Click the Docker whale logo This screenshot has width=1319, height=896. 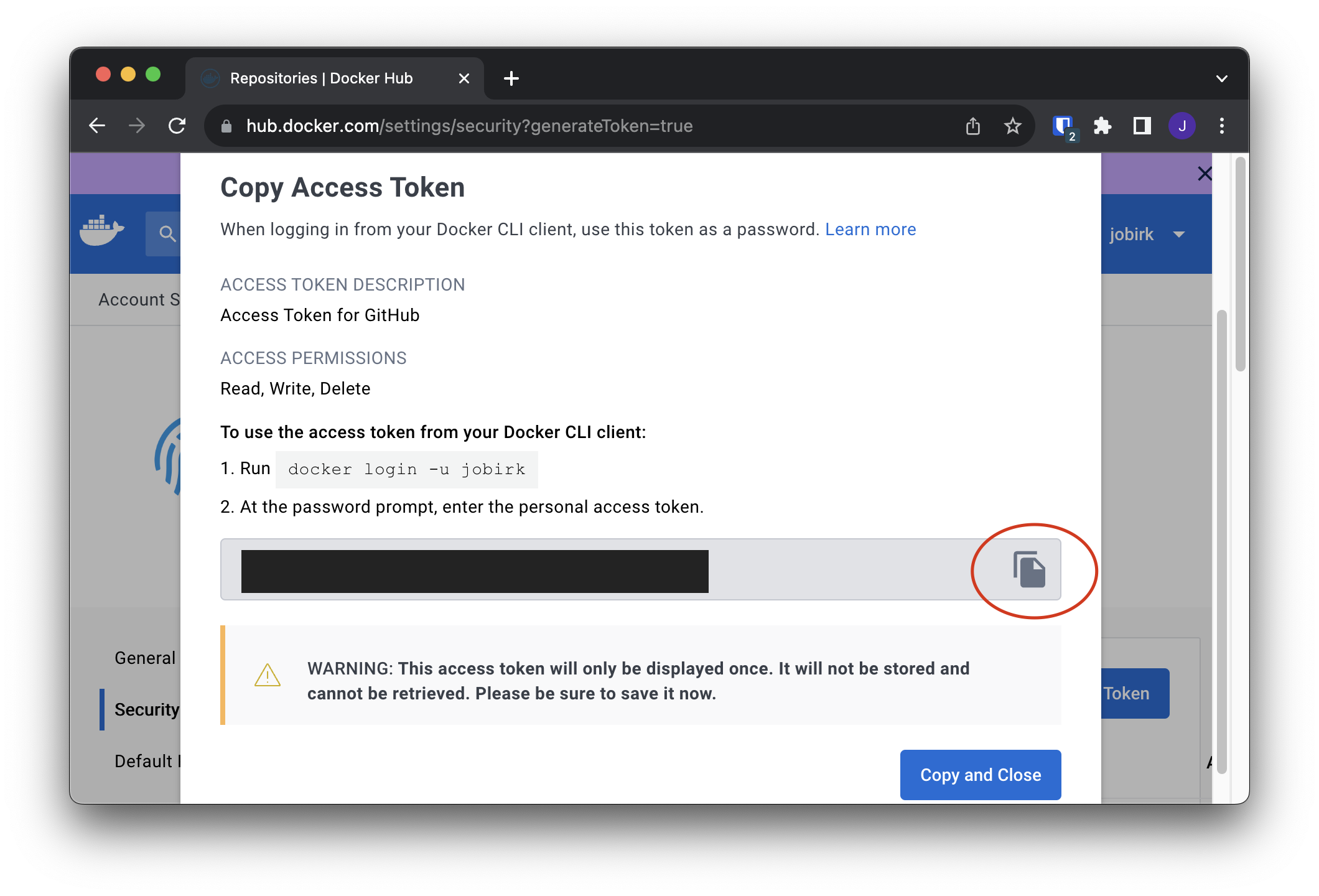(102, 231)
